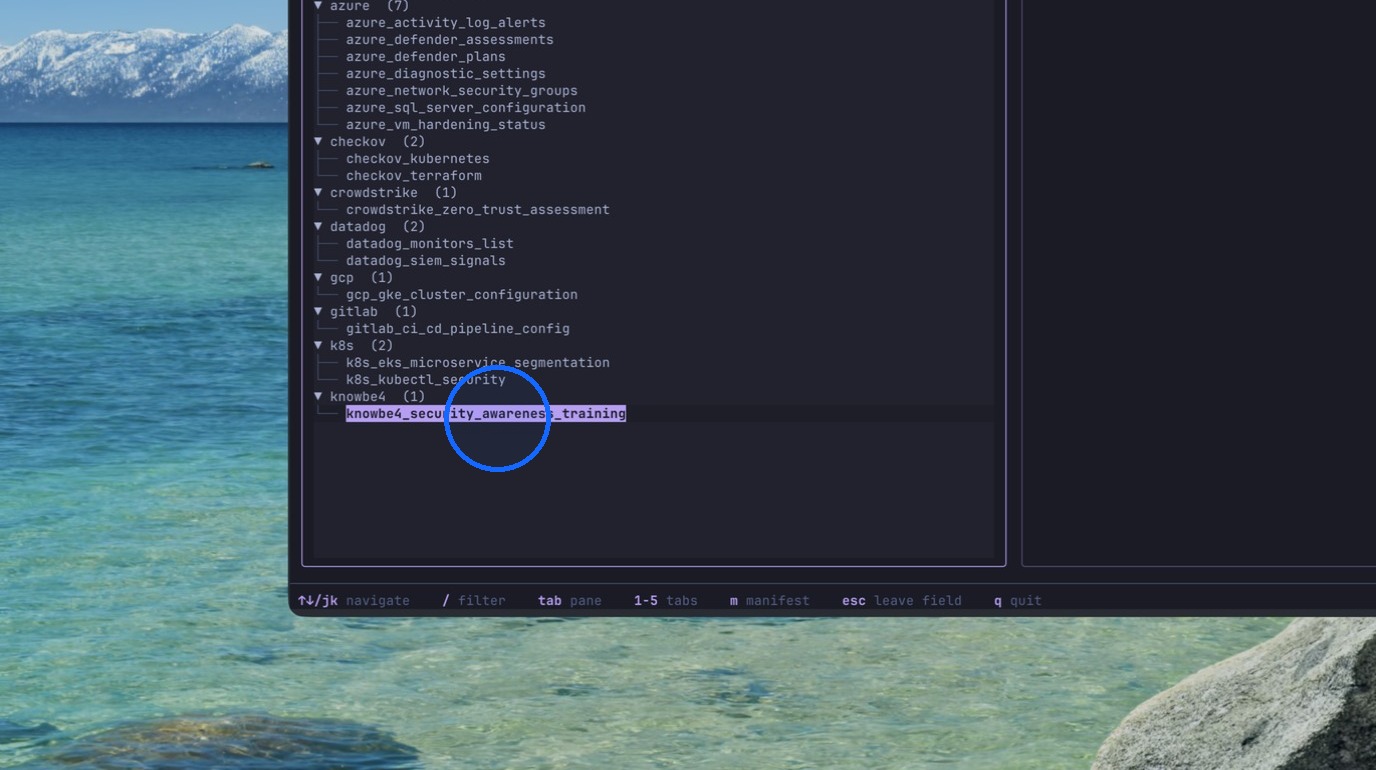Select azure_defender_assessments entry
This screenshot has width=1376, height=770.
pos(450,40)
